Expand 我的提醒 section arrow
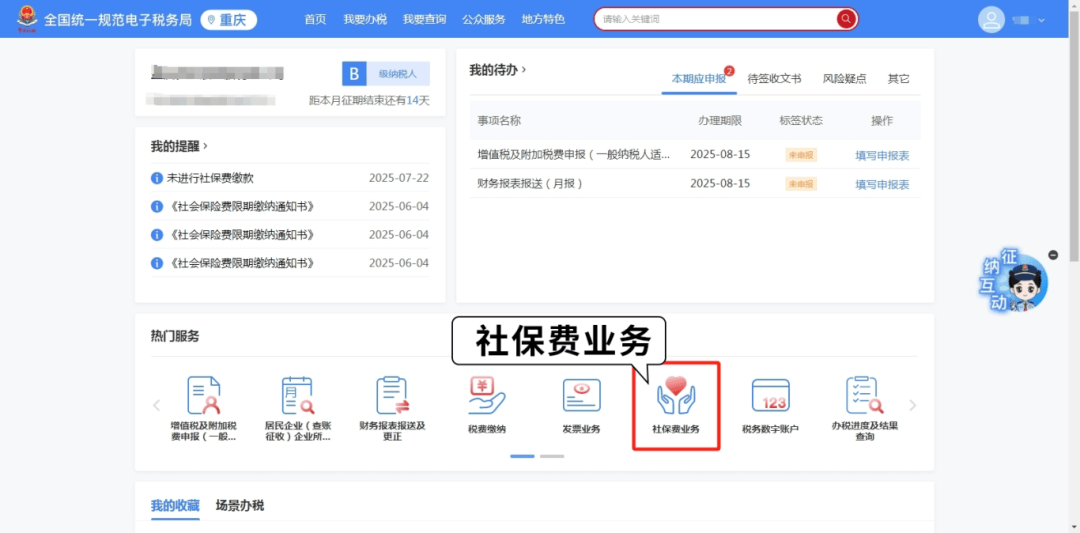This screenshot has width=1080, height=533. (206, 146)
